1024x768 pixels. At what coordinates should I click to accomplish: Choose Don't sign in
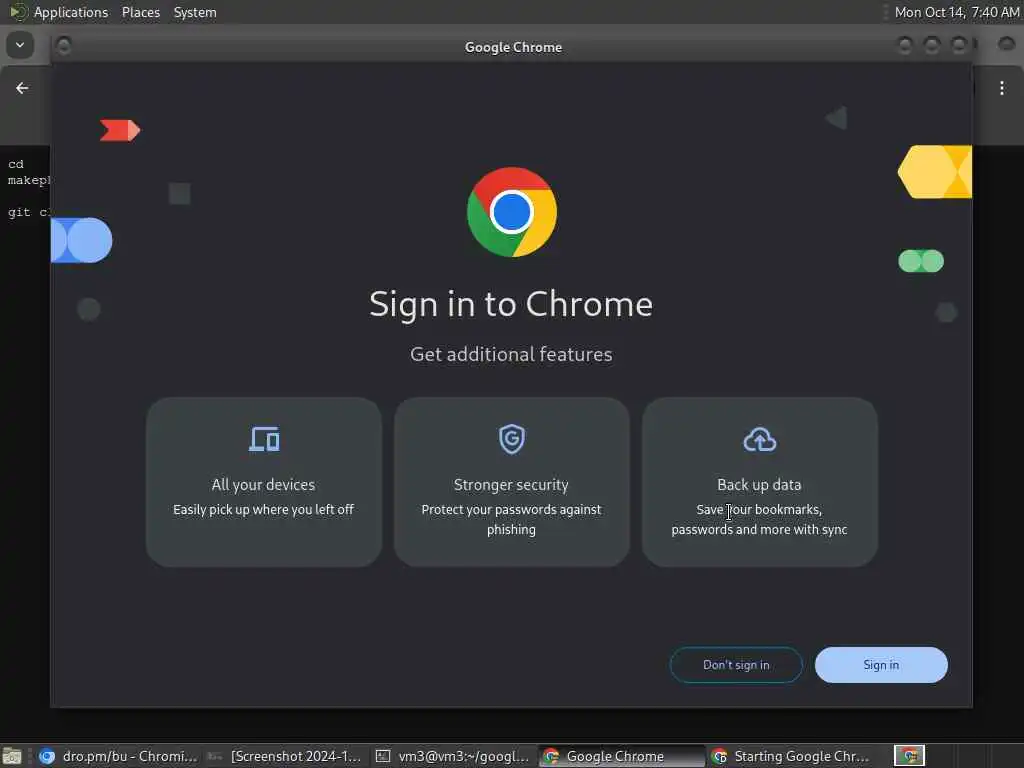(736, 665)
